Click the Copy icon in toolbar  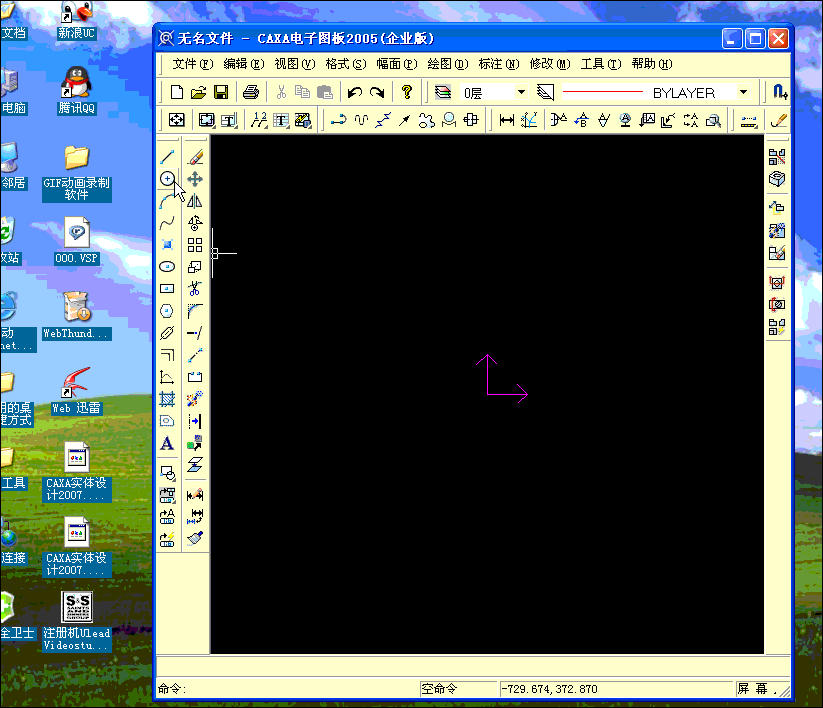[x=302, y=93]
